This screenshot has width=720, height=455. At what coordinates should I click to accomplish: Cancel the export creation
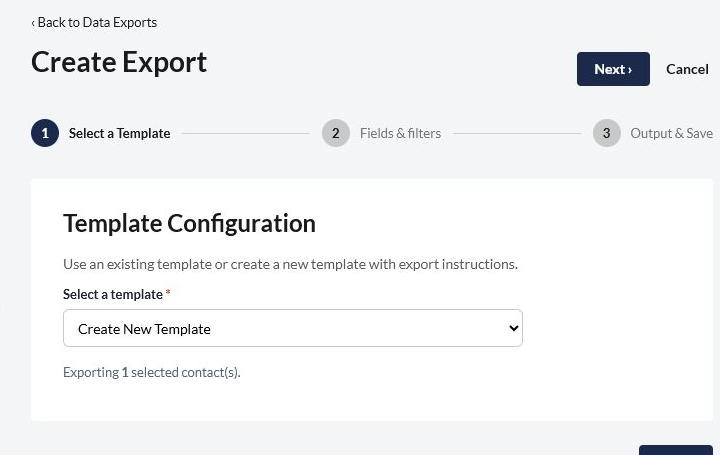pyautogui.click(x=687, y=69)
